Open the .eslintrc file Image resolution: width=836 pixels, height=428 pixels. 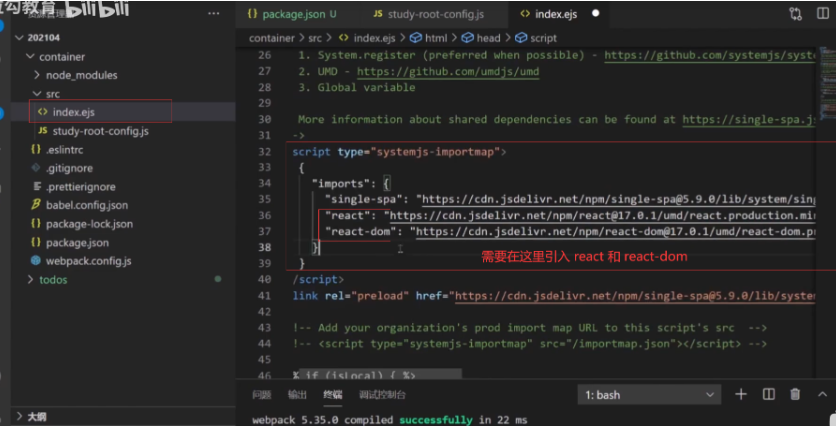pos(64,150)
